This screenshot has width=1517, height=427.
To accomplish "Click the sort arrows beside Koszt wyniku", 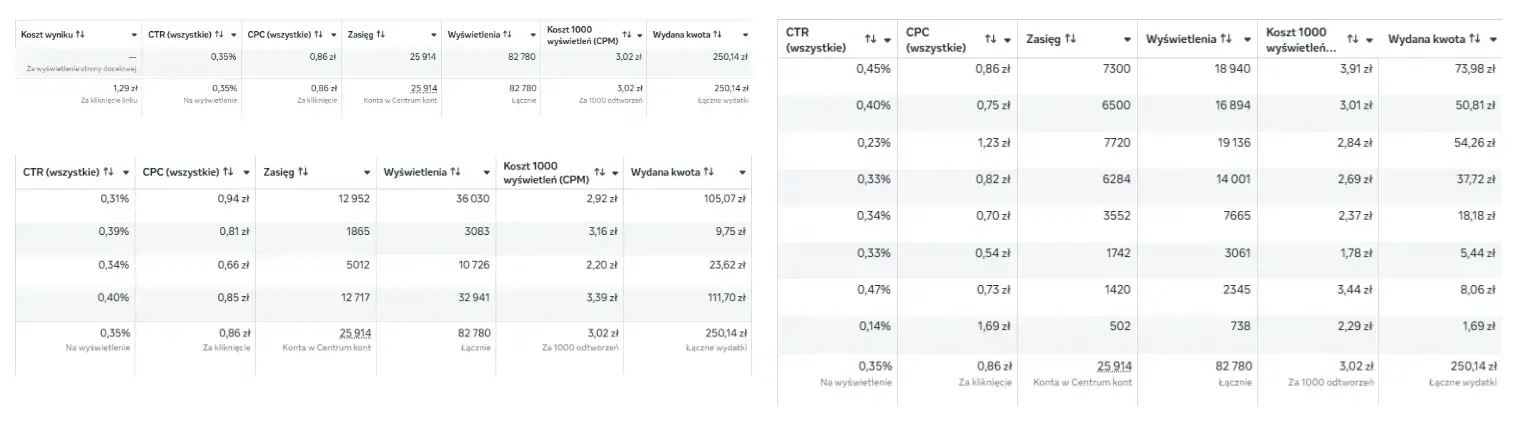I will pos(80,34).
